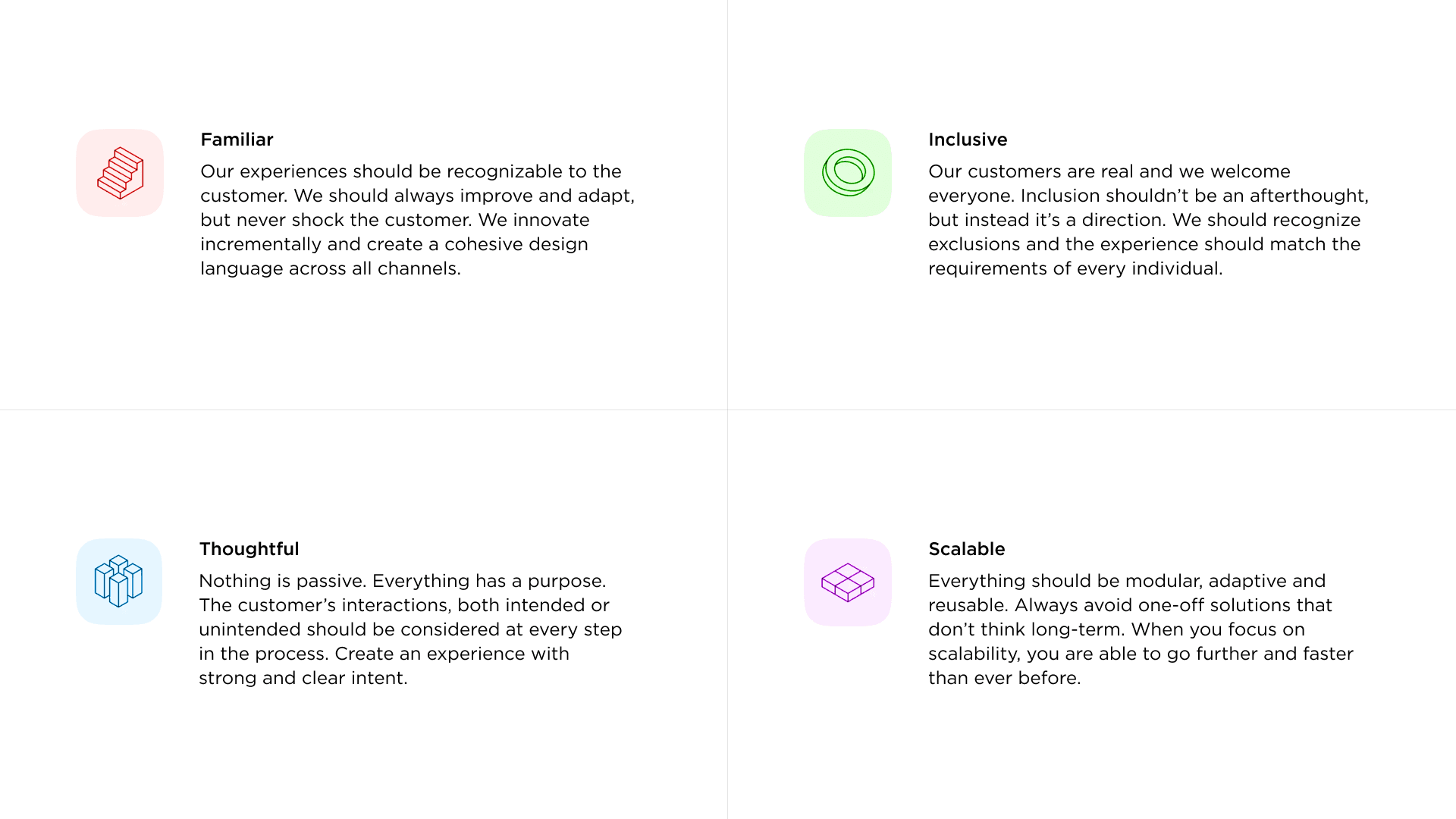Click the paragraph starting 'Our customers are real'

pyautogui.click(x=1148, y=220)
